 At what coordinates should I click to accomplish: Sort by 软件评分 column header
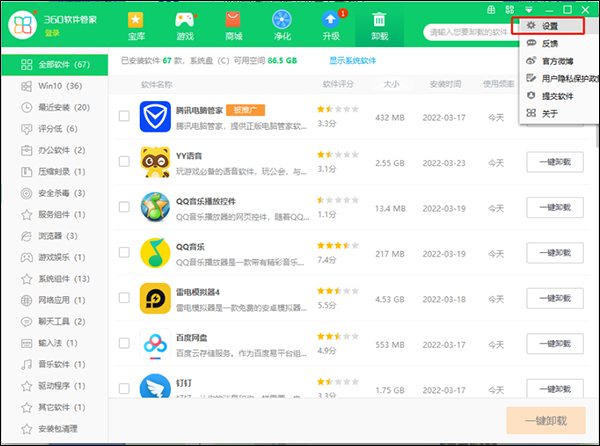(x=338, y=84)
